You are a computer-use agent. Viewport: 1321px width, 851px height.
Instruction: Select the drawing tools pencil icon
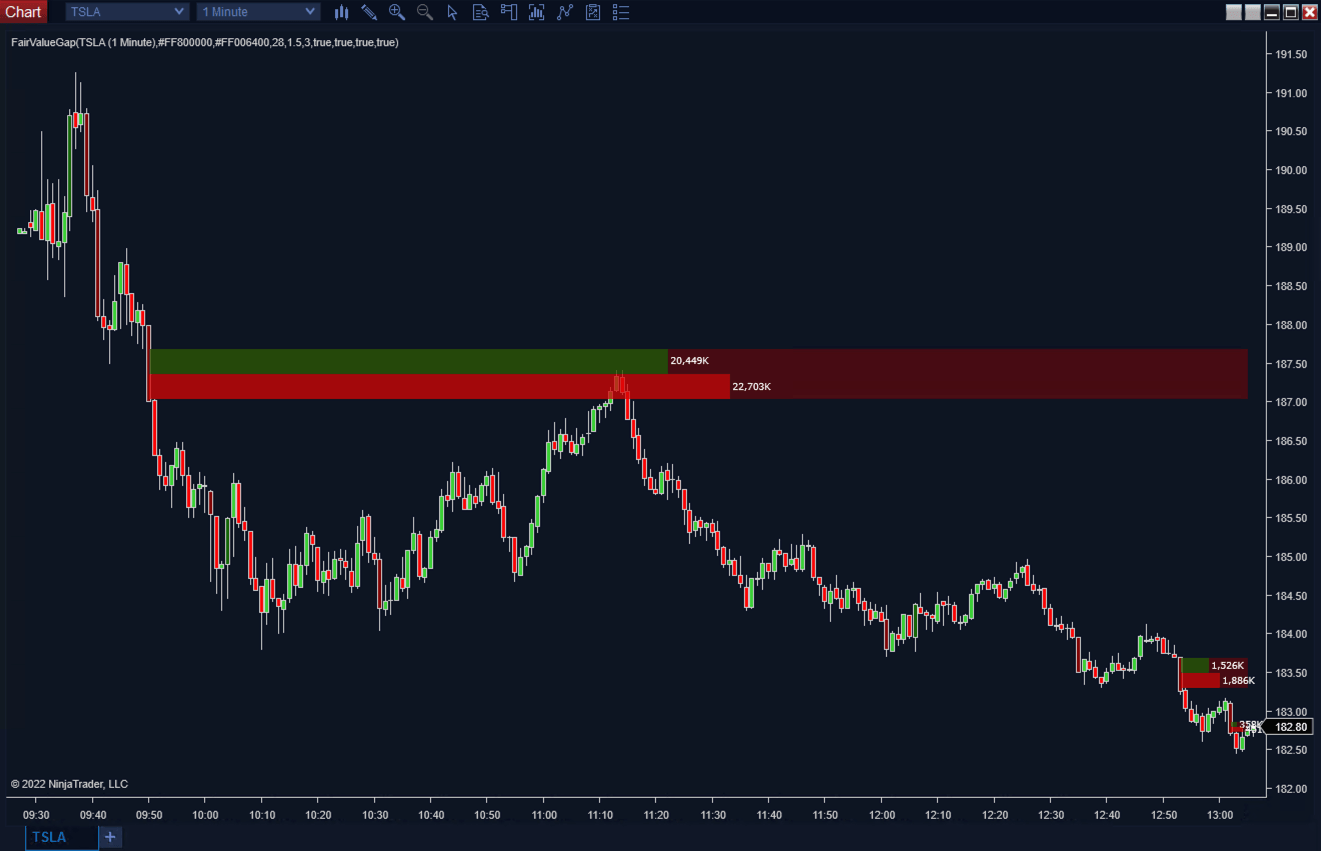369,12
